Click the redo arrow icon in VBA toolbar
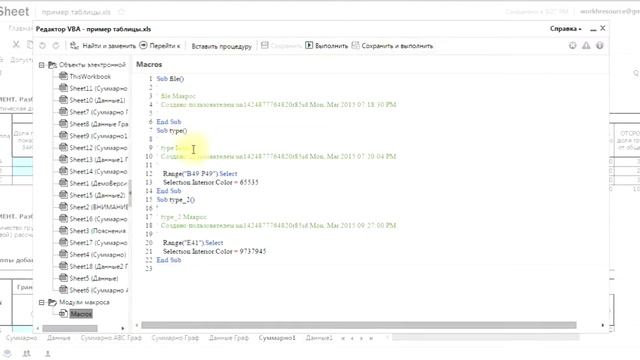 pyautogui.click(x=56, y=46)
